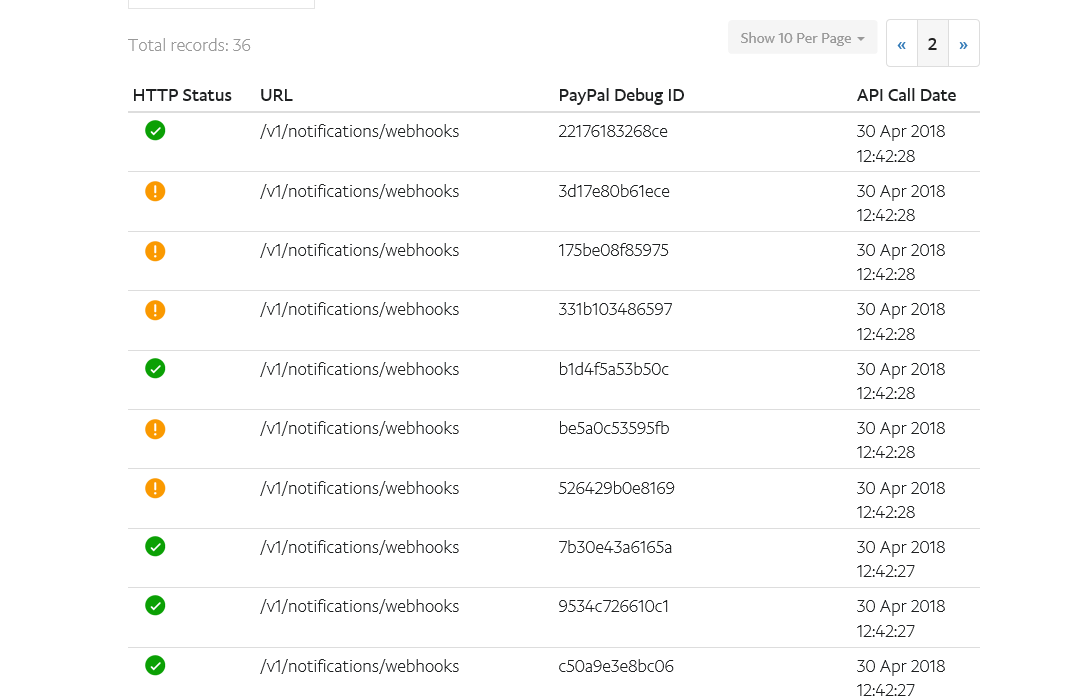Screen dimensions: 1068x696
Task: Click green success icon for debug ID 22176183268ce
Action: [x=155, y=130]
